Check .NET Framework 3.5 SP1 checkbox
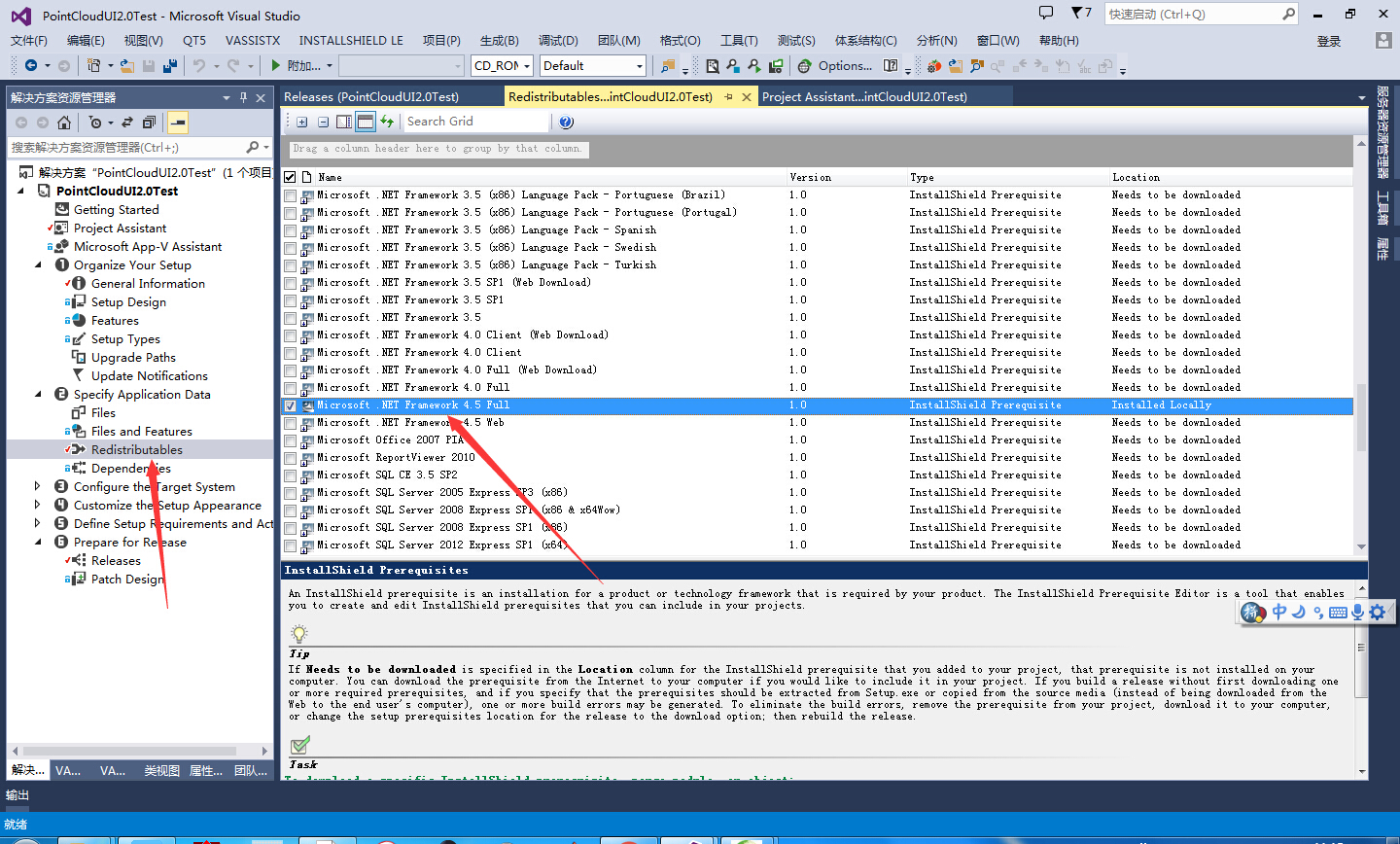The image size is (1400, 844). pyautogui.click(x=290, y=301)
